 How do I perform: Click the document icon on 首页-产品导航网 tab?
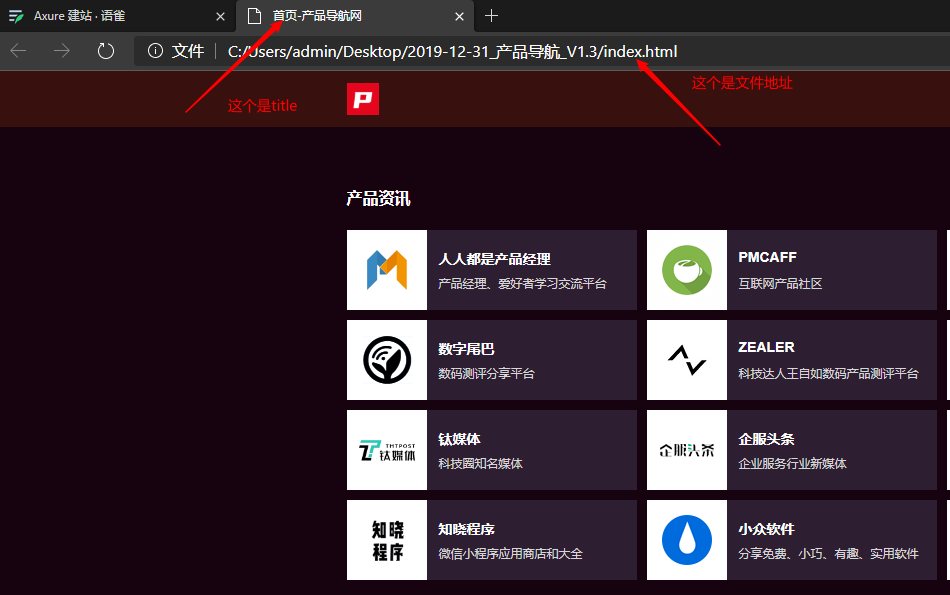click(254, 16)
